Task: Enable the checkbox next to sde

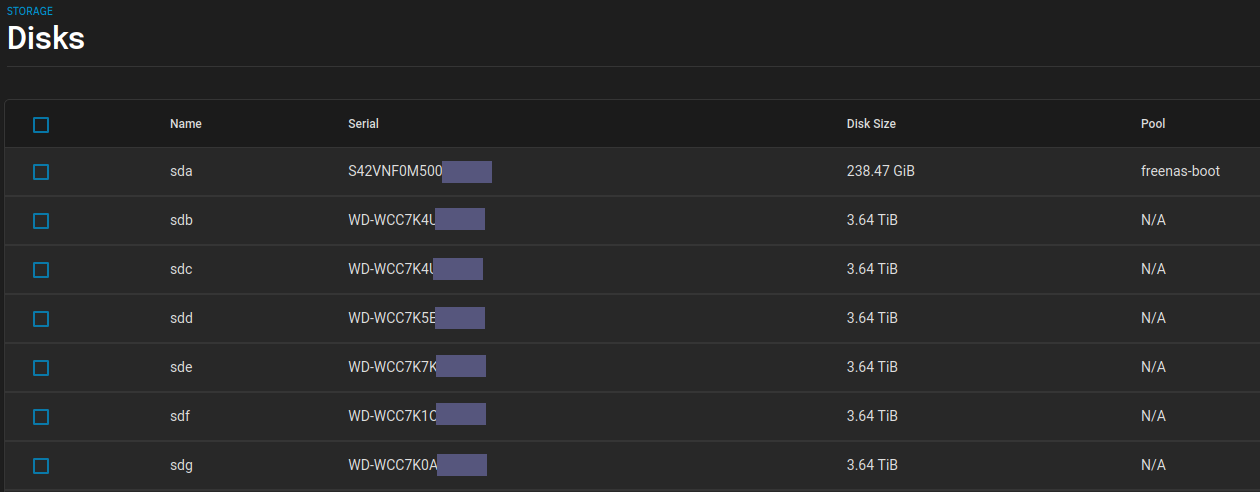Action: (41, 368)
